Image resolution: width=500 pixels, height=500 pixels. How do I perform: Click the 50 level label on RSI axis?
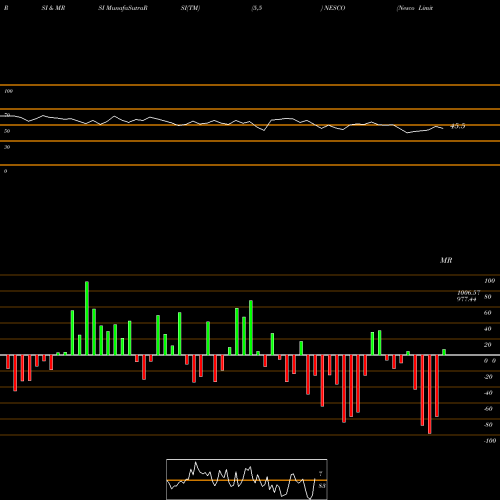click(7, 131)
